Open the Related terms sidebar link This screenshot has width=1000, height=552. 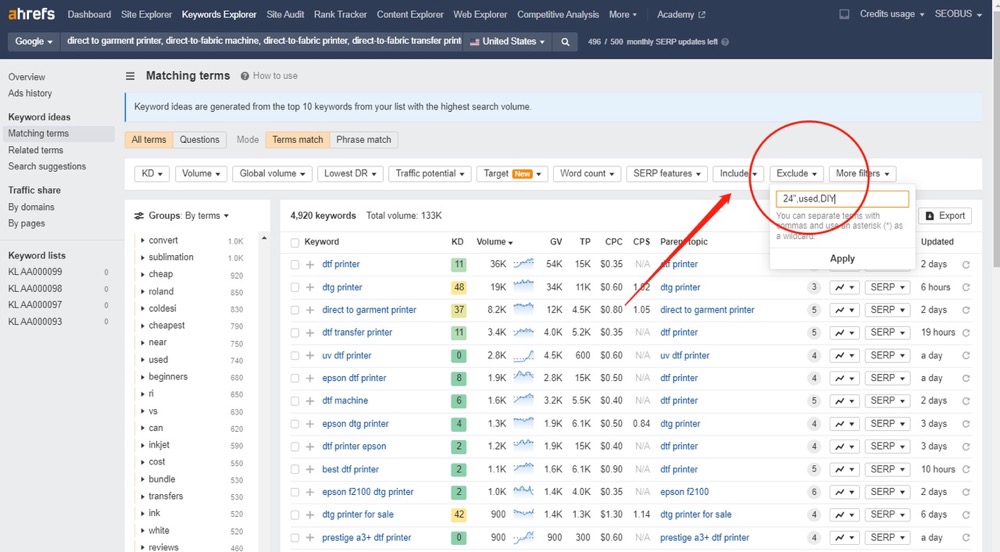coord(36,150)
